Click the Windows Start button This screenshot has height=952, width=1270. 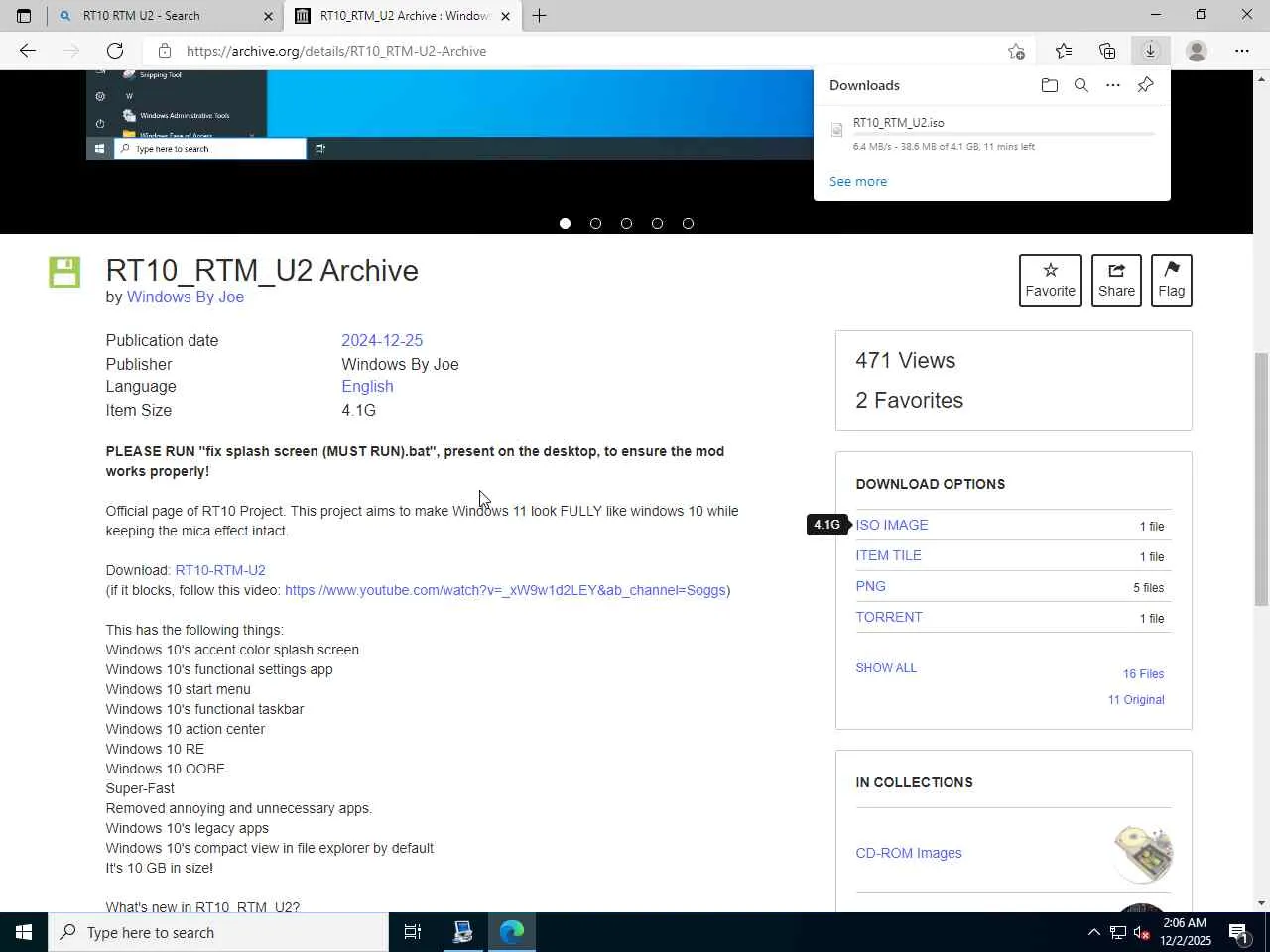[24, 932]
